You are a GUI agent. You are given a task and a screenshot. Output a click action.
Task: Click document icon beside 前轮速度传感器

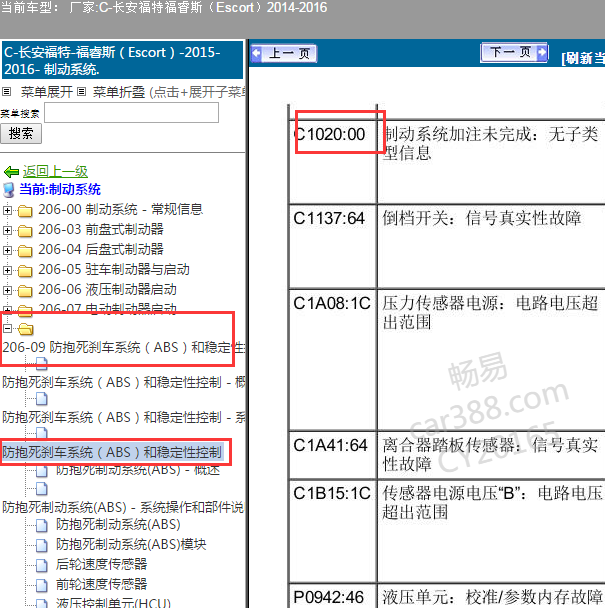42,586
